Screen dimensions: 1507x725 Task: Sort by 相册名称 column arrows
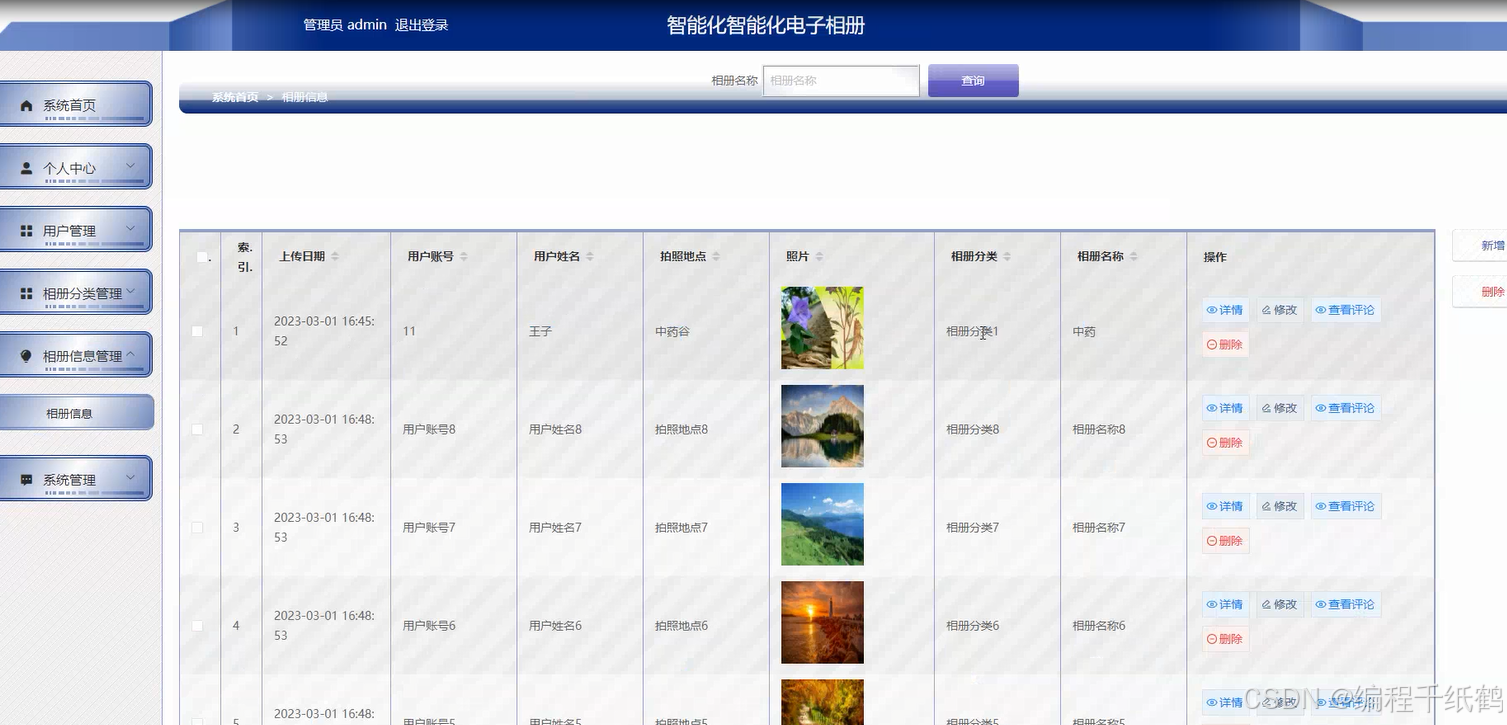(x=1133, y=257)
